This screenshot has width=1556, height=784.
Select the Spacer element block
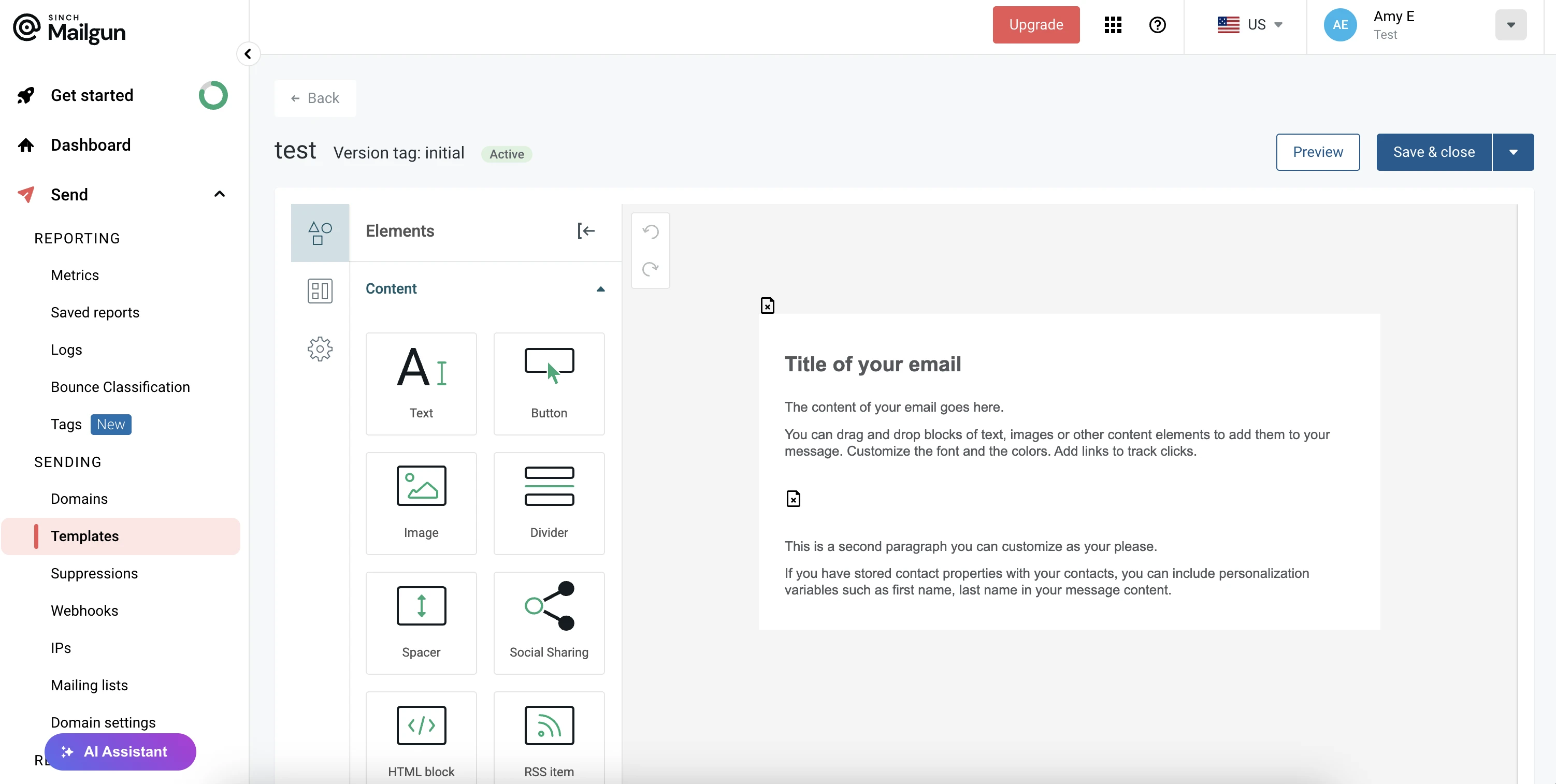coord(421,622)
